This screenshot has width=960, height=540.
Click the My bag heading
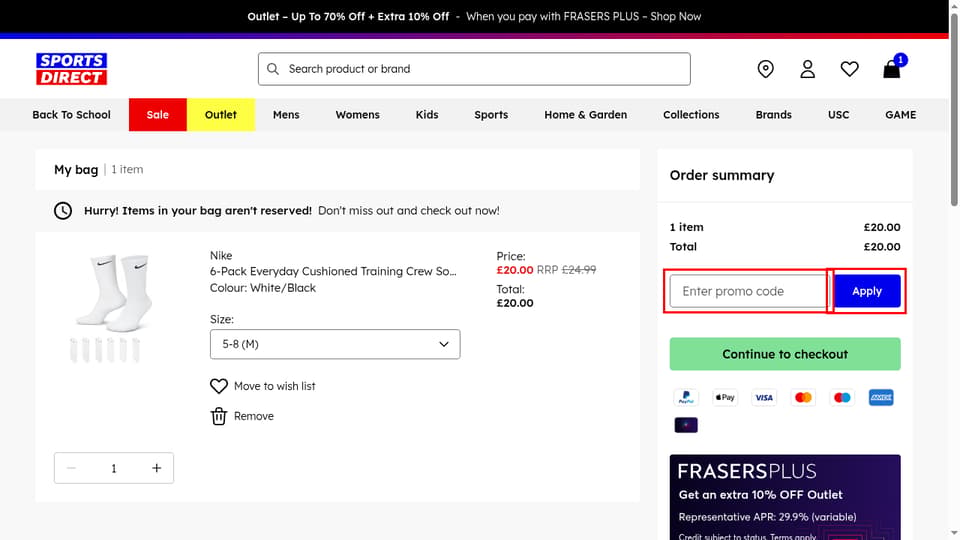tap(76, 170)
